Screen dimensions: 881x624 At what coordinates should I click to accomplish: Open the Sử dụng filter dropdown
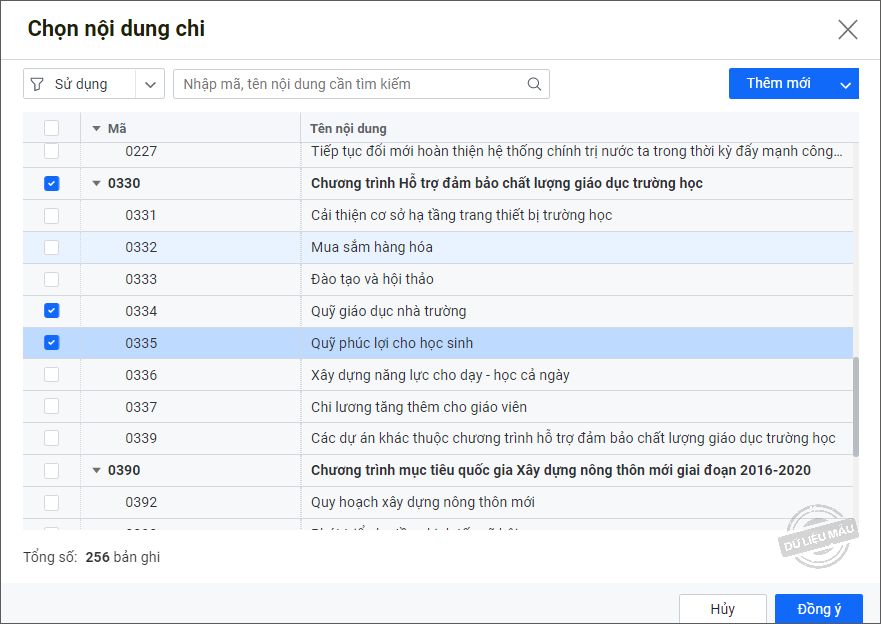pyautogui.click(x=150, y=84)
